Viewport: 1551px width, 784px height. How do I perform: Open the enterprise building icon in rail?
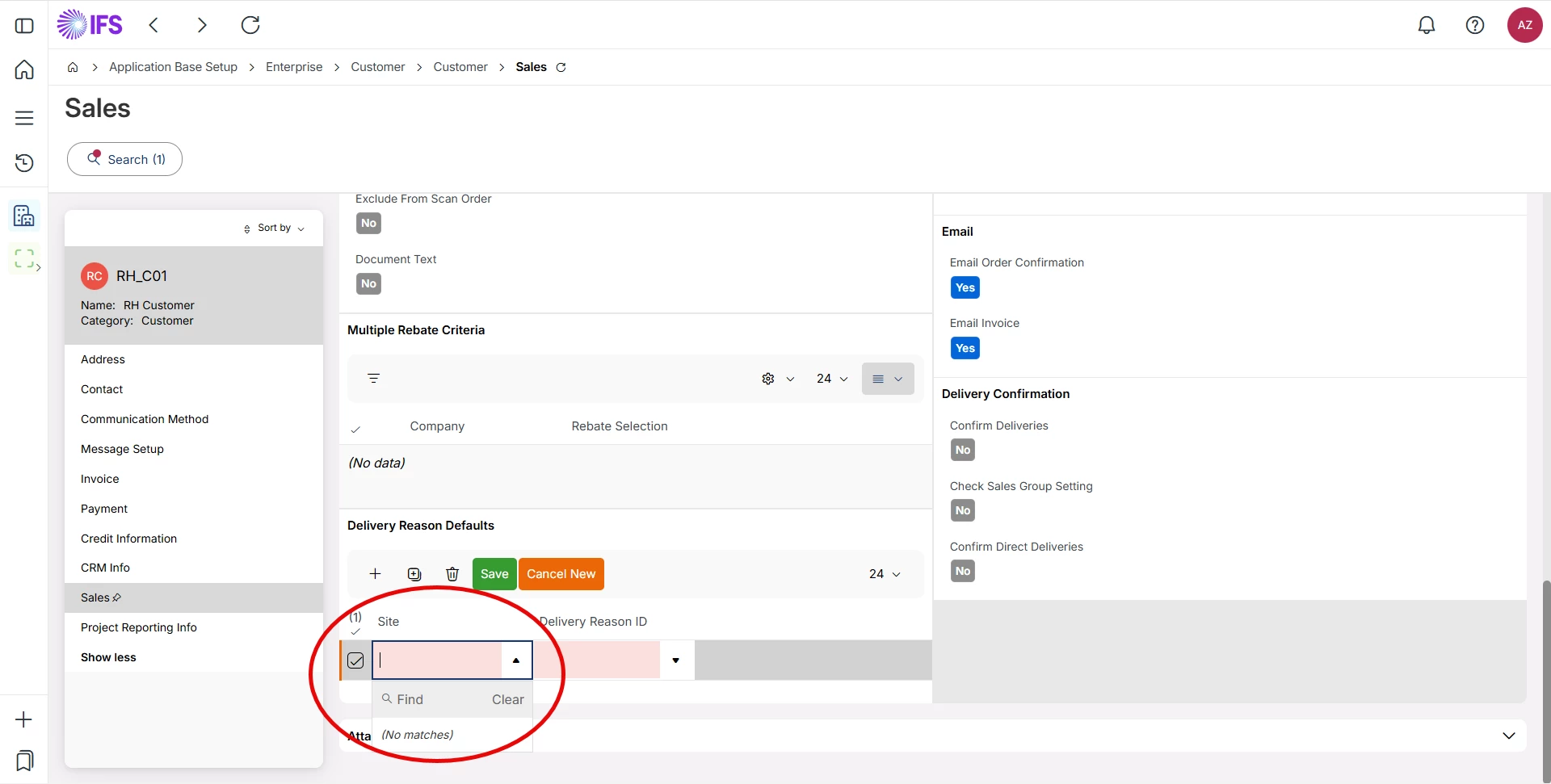(x=24, y=216)
